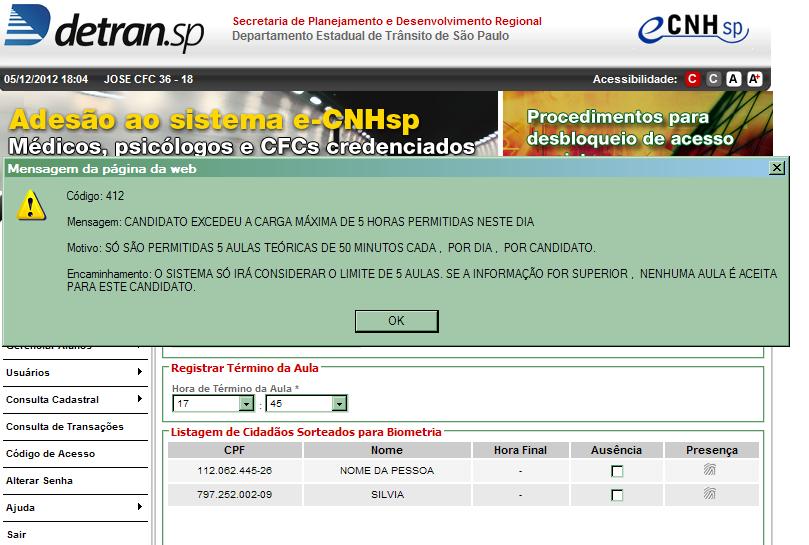
Task: Click the fingerprint presence icon for SILVIA
Action: coord(710,493)
